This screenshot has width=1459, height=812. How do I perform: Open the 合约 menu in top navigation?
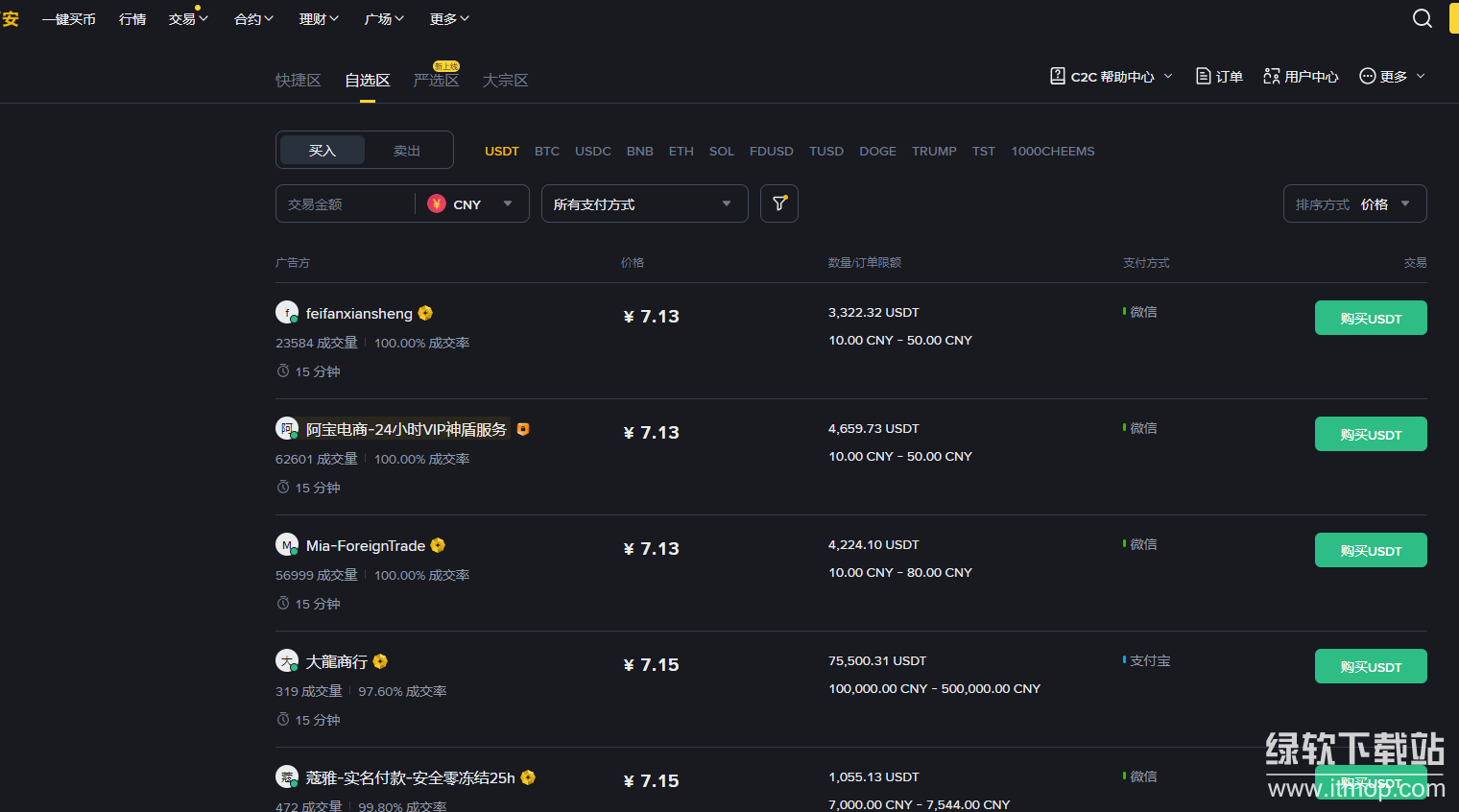pos(253,19)
